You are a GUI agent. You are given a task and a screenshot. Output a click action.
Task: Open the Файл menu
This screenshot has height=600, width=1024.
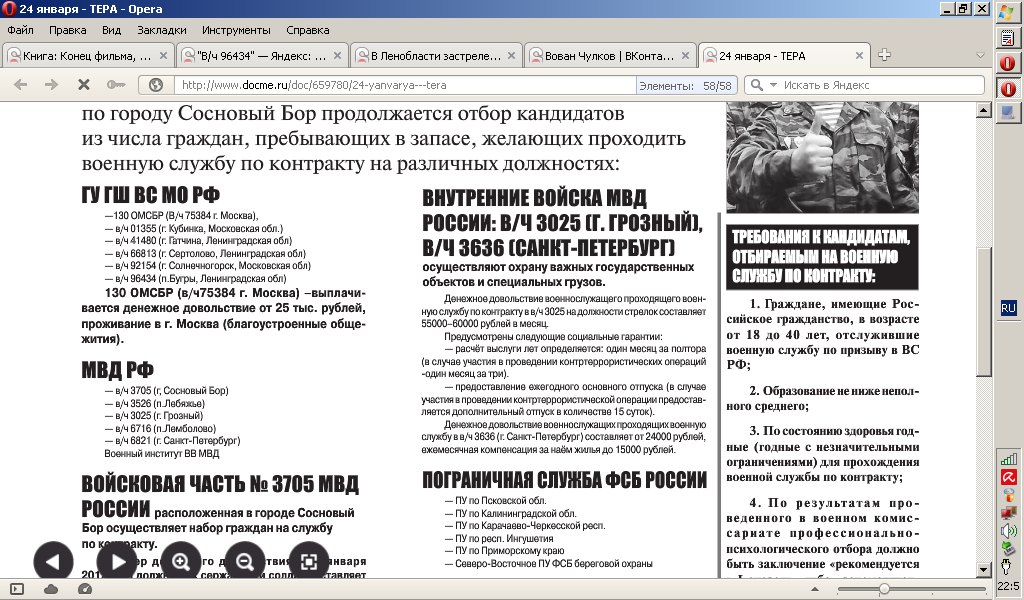[20, 30]
